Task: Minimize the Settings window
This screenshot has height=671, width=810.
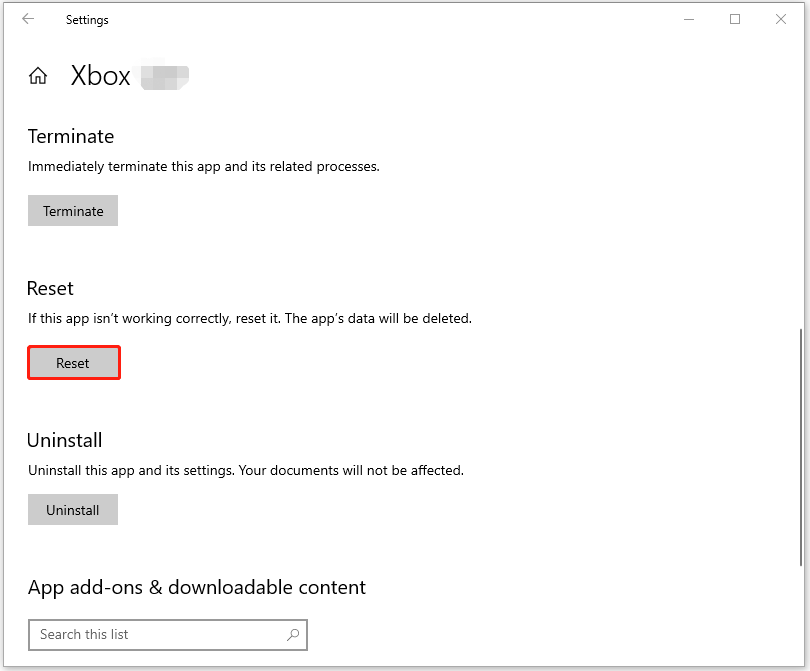Action: point(688,19)
